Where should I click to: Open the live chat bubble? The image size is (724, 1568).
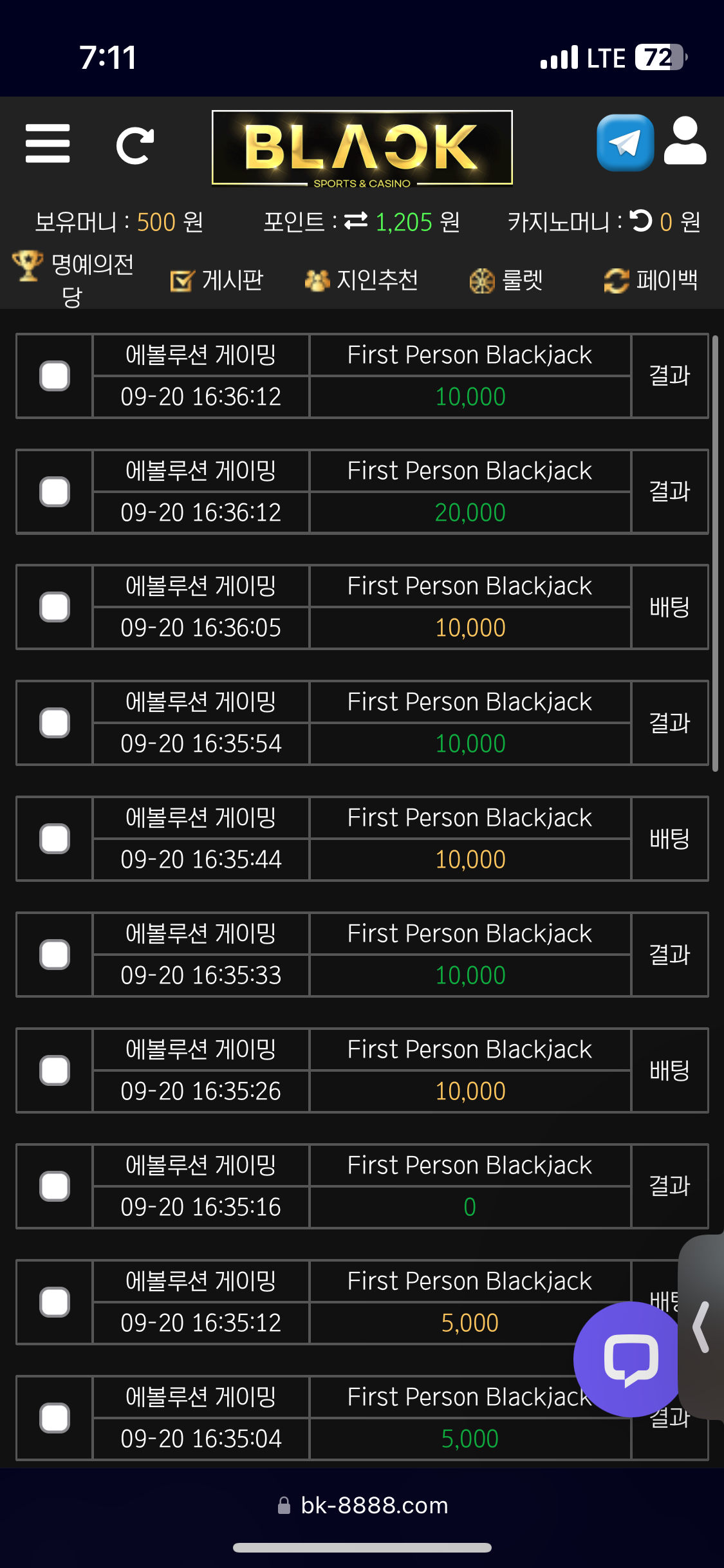point(630,1359)
